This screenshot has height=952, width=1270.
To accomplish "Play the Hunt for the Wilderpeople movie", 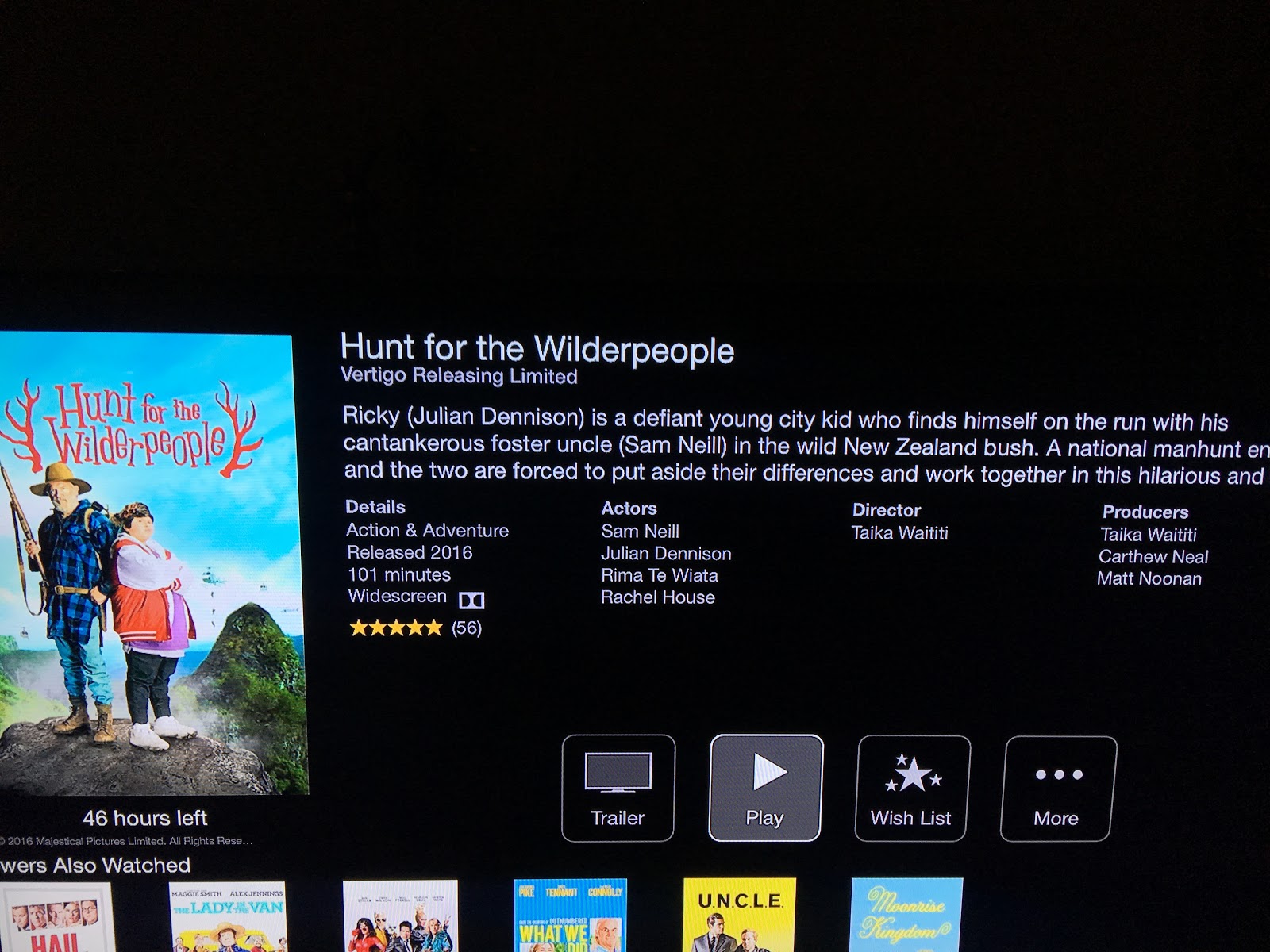I will (x=766, y=788).
